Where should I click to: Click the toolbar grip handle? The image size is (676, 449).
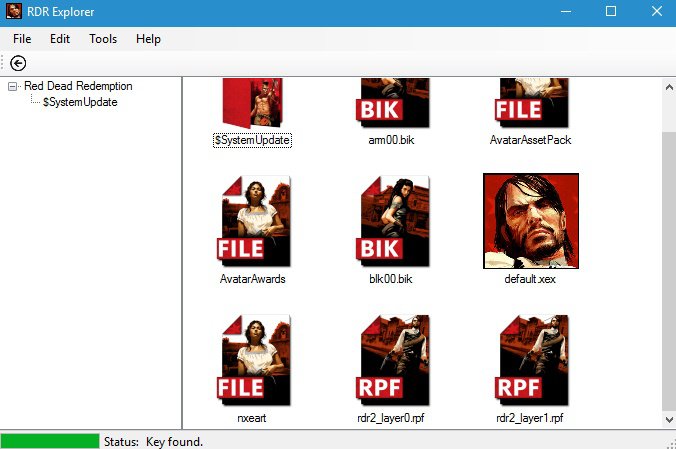tap(3, 63)
